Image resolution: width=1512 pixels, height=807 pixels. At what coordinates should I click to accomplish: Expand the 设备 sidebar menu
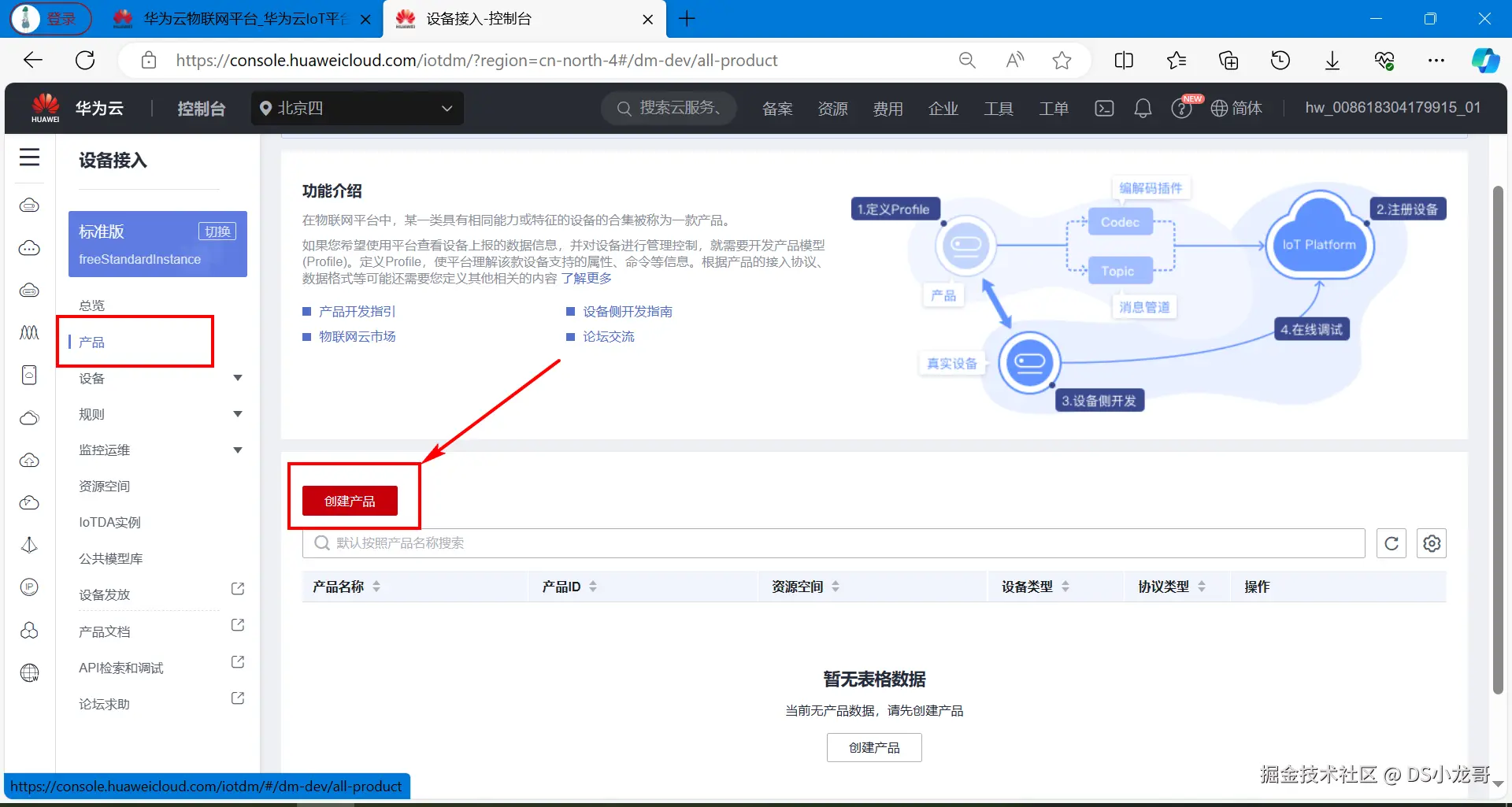pyautogui.click(x=238, y=378)
